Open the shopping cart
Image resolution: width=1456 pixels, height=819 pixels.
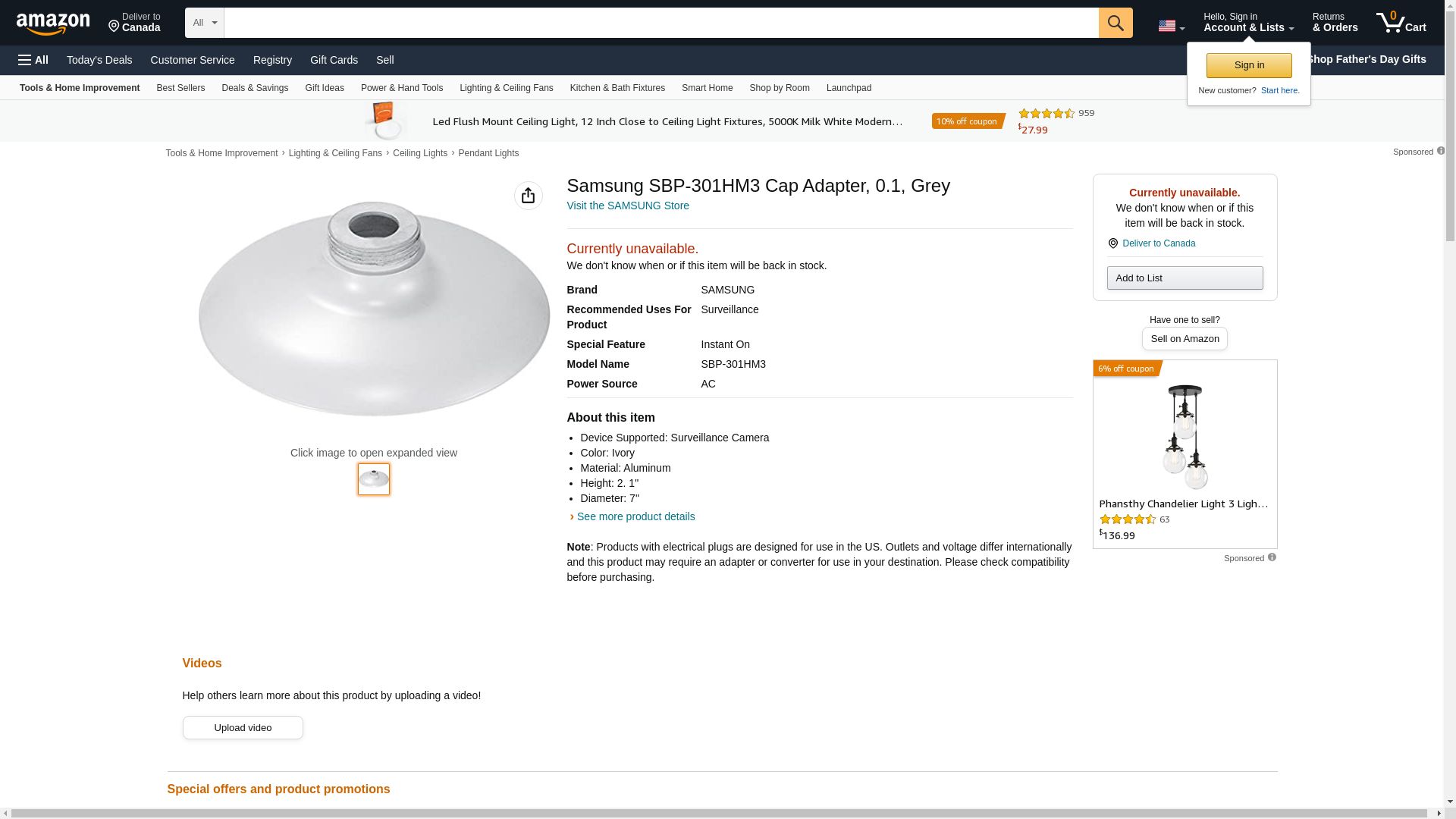click(x=1401, y=23)
